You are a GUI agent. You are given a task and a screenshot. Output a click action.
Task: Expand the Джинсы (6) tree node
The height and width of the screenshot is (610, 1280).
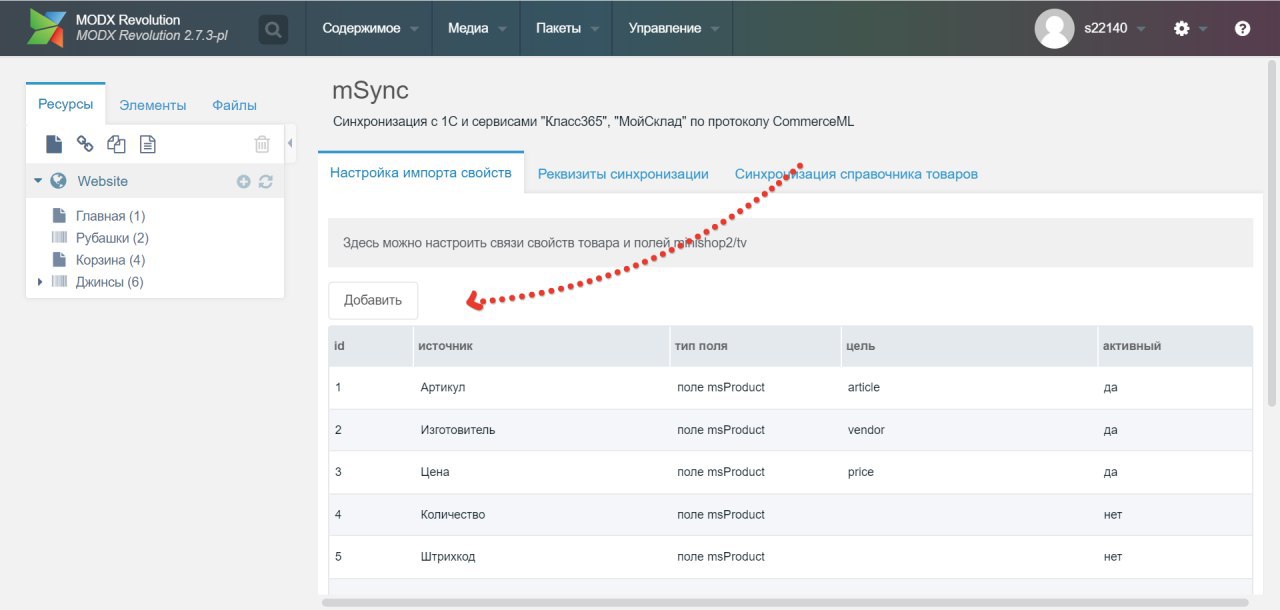(x=40, y=282)
